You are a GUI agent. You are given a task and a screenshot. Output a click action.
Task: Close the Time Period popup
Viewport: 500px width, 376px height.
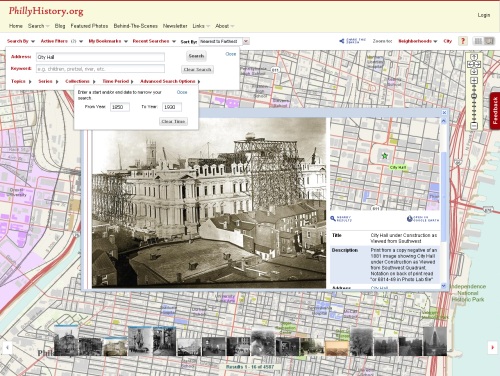(x=182, y=92)
